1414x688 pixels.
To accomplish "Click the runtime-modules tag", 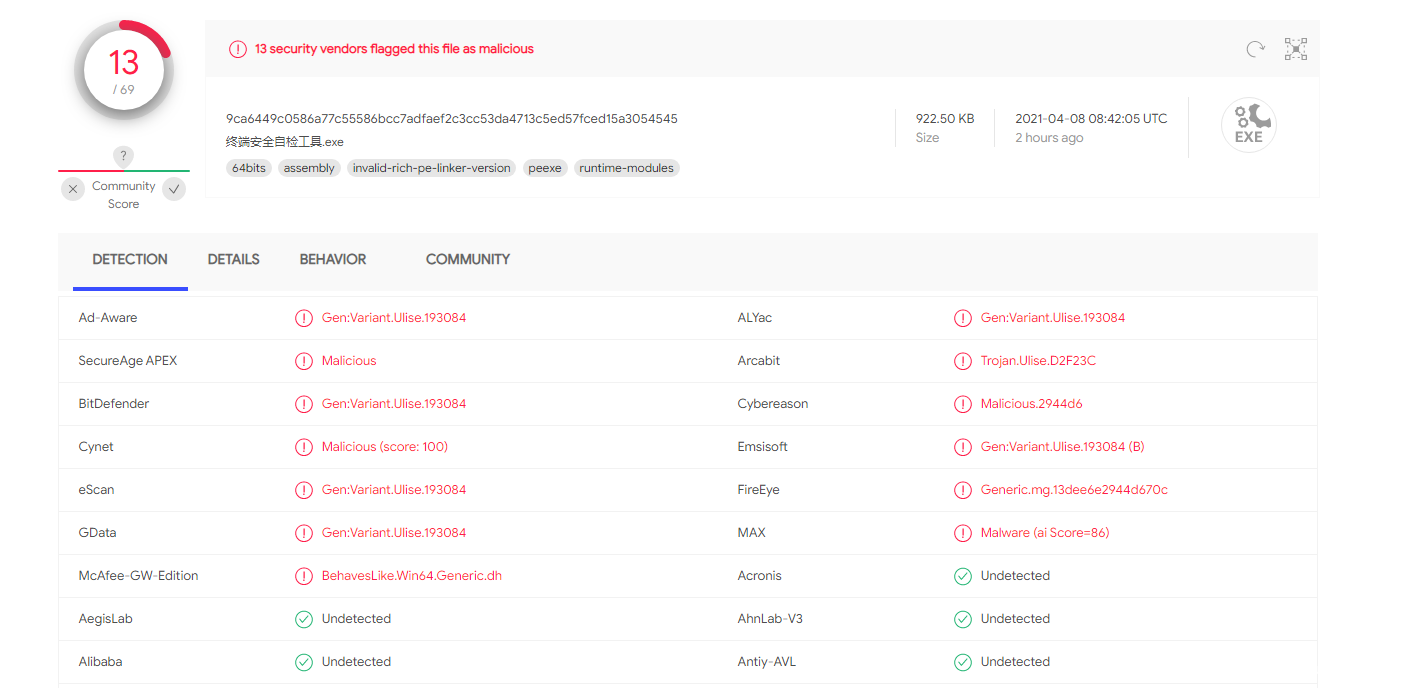I will click(626, 168).
